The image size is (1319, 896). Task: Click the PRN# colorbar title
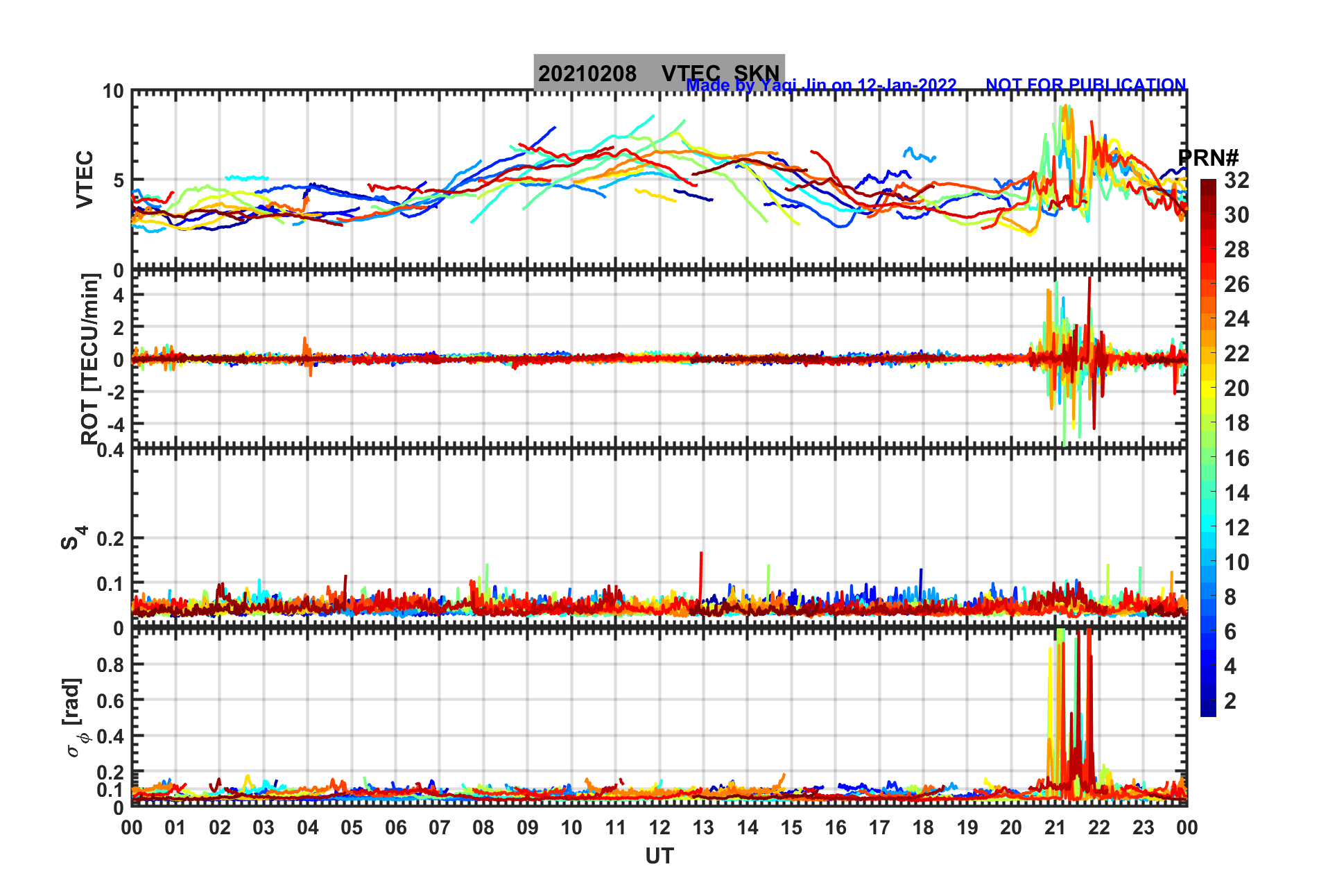1208,158
